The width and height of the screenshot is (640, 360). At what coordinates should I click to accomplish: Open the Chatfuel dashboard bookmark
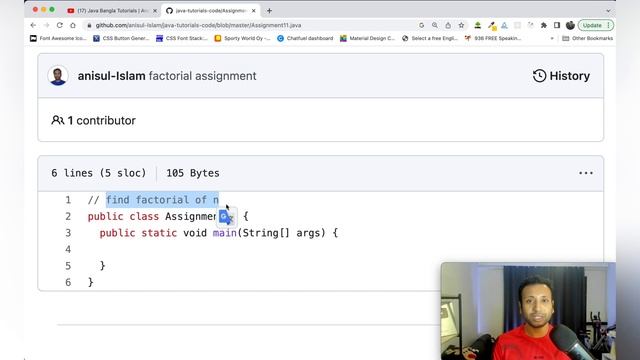click(305, 38)
